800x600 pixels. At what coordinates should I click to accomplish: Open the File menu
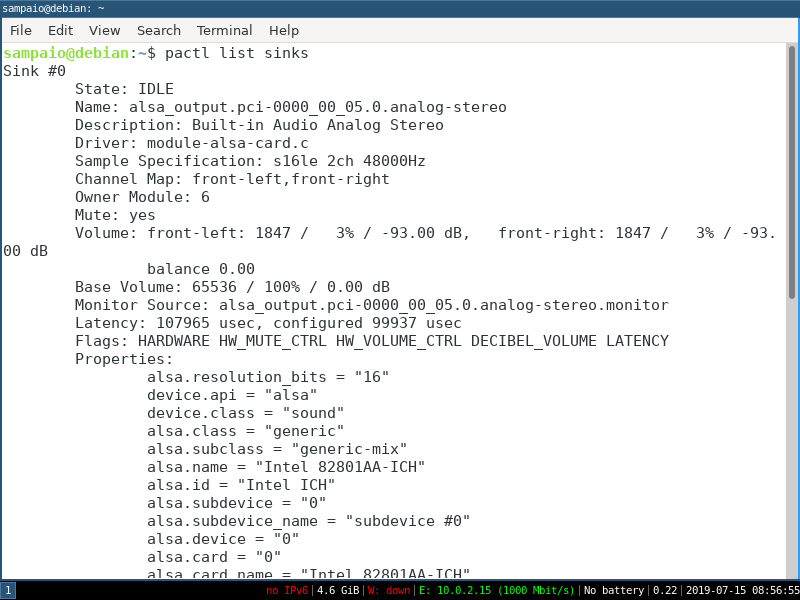pyautogui.click(x=20, y=30)
